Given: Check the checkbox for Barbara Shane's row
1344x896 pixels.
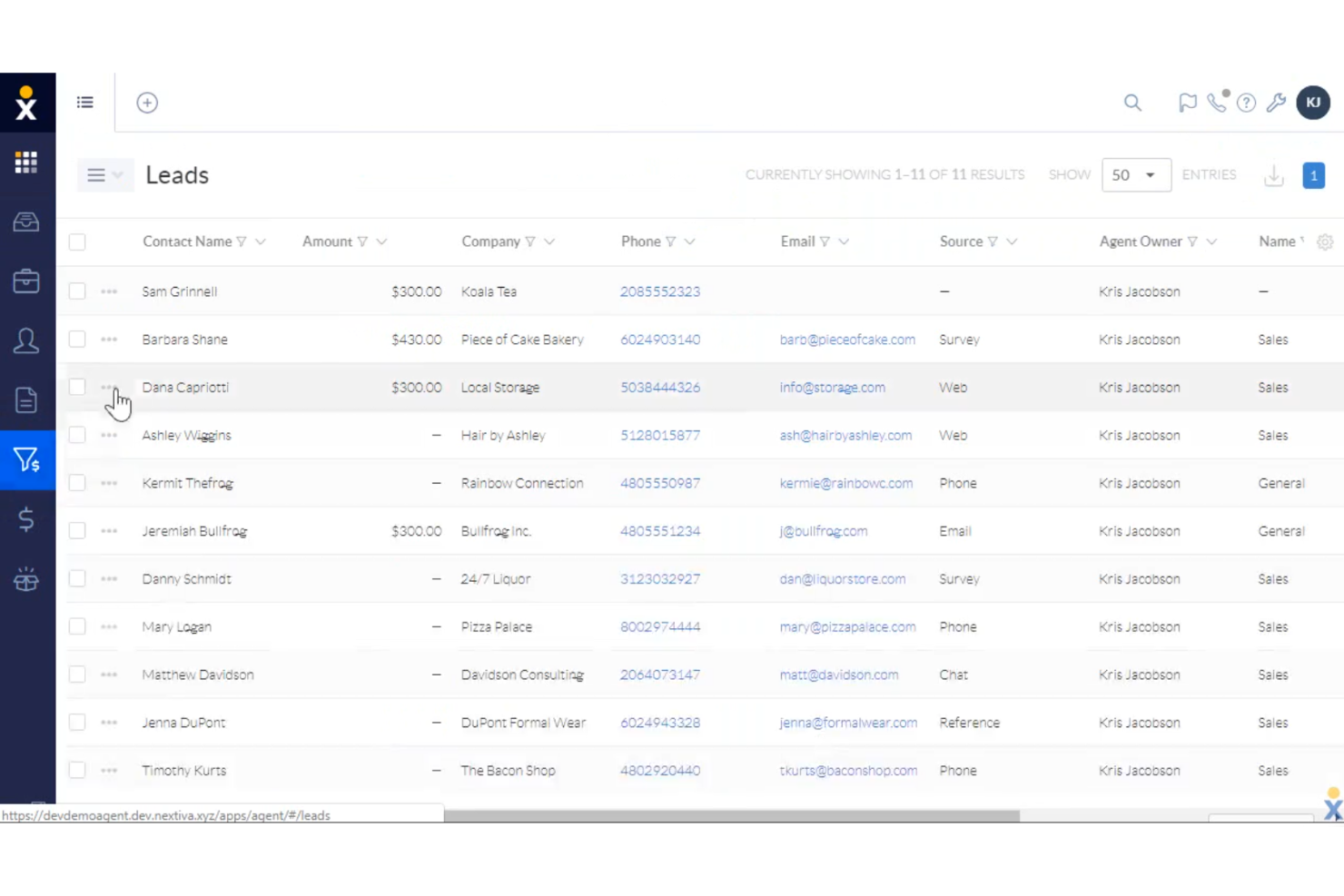Looking at the screenshot, I should pos(76,339).
